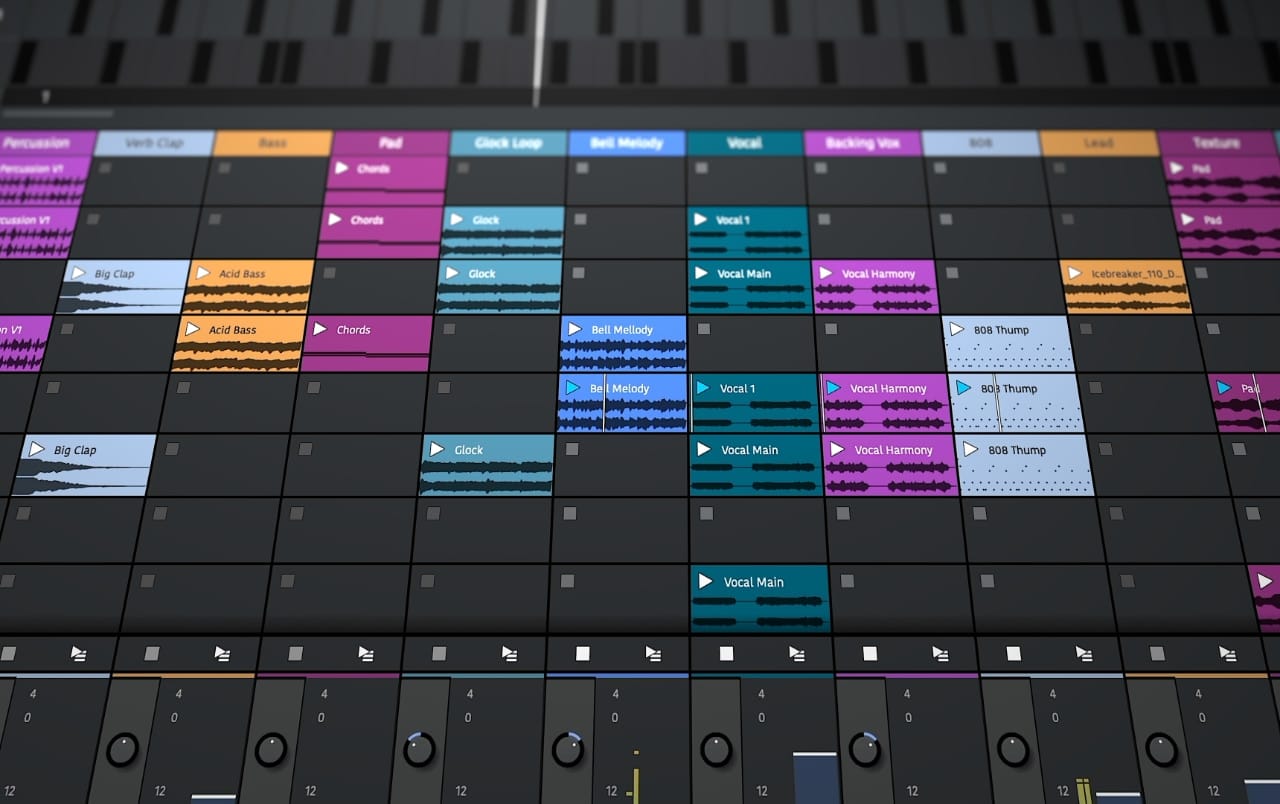This screenshot has height=804, width=1280.
Task: Open the Lead track header
Action: [x=1098, y=143]
